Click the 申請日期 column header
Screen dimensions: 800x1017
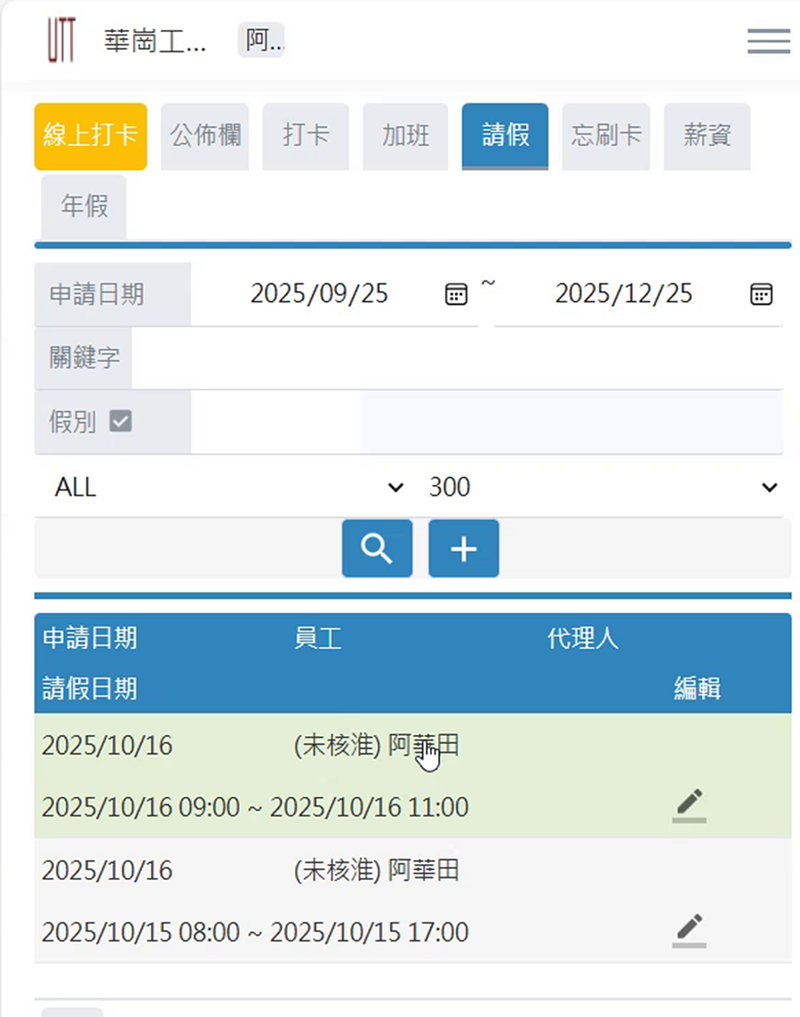(90, 638)
